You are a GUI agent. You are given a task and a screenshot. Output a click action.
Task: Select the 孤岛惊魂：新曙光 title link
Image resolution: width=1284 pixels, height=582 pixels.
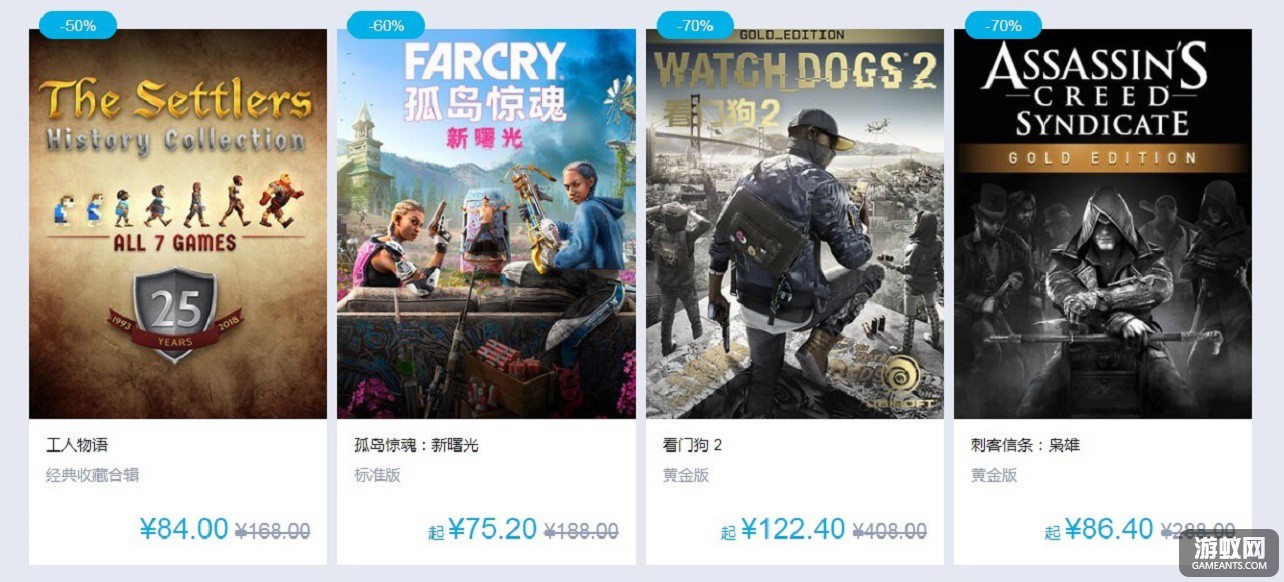417,445
